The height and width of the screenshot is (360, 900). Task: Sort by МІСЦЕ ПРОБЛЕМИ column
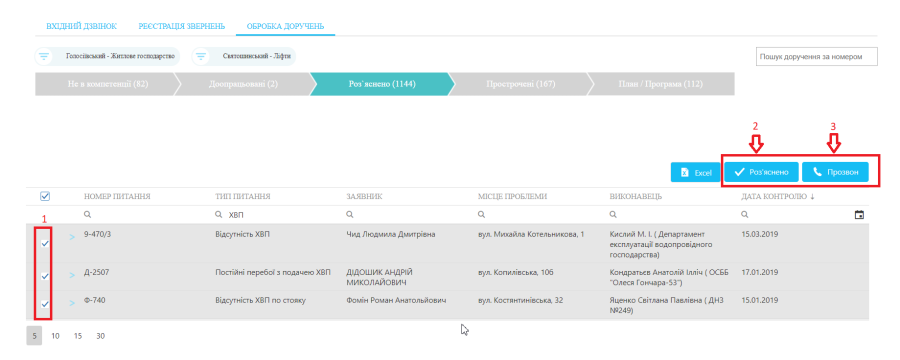512,196
